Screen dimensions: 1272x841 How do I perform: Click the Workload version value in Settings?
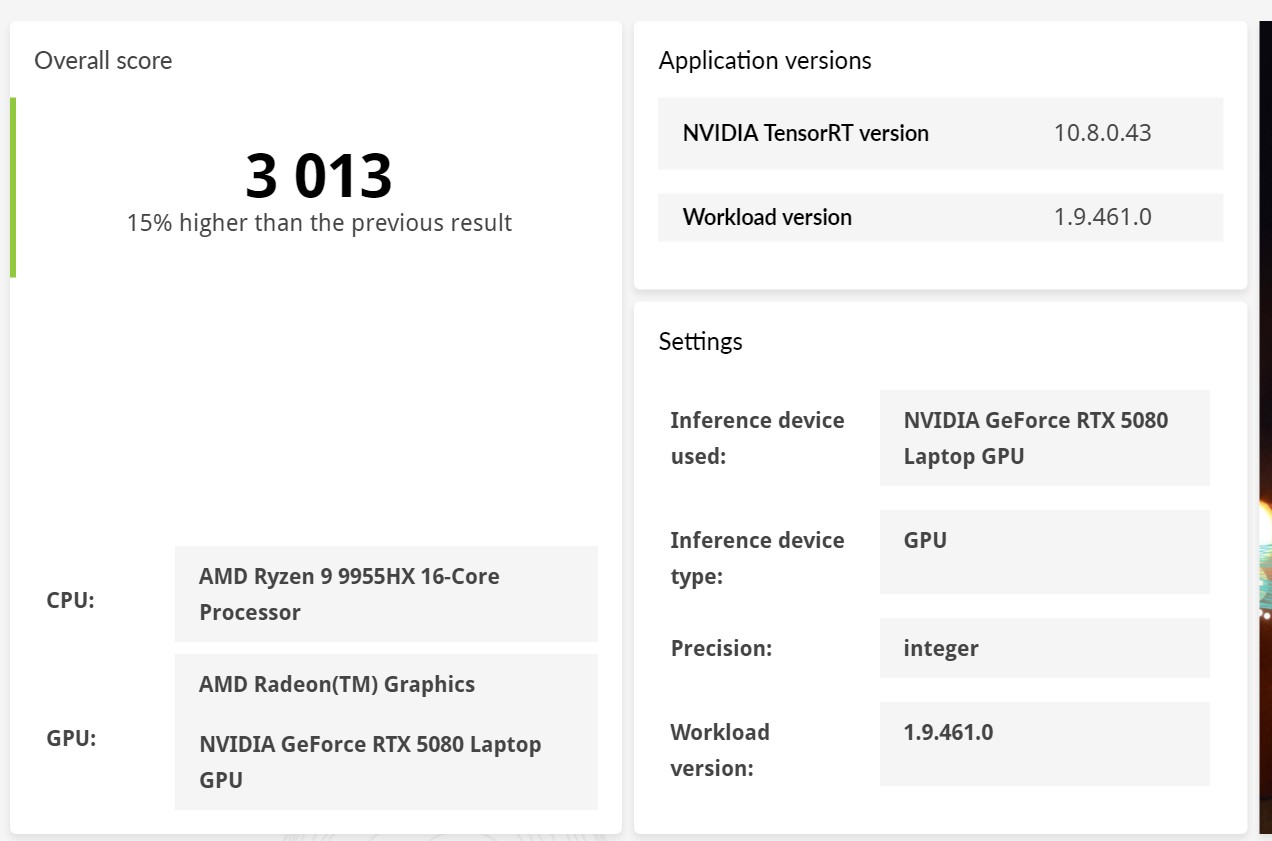pos(948,732)
